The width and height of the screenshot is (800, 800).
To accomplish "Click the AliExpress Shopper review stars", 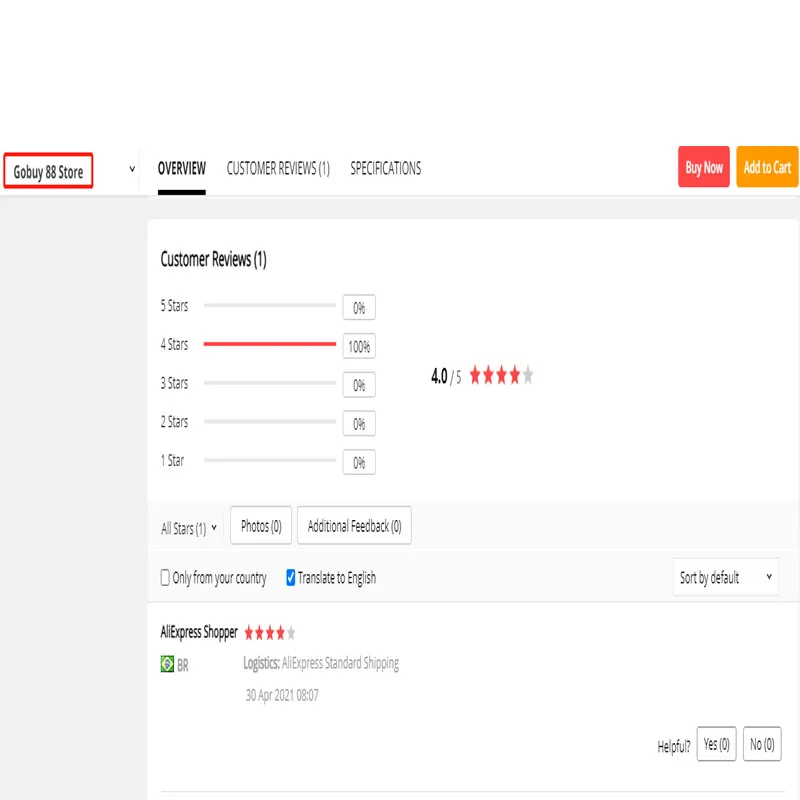I will click(269, 633).
